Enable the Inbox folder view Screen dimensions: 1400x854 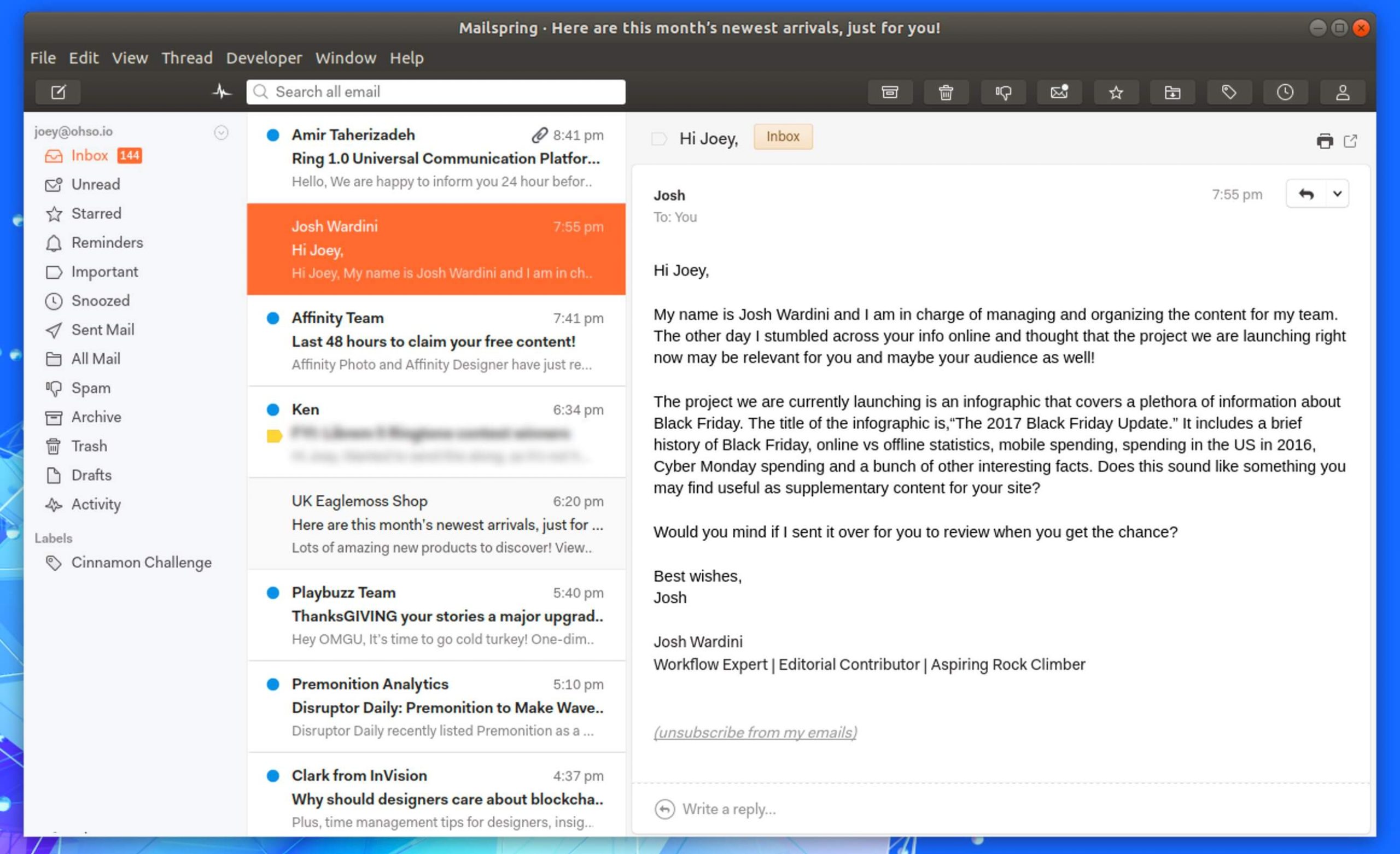pos(89,155)
